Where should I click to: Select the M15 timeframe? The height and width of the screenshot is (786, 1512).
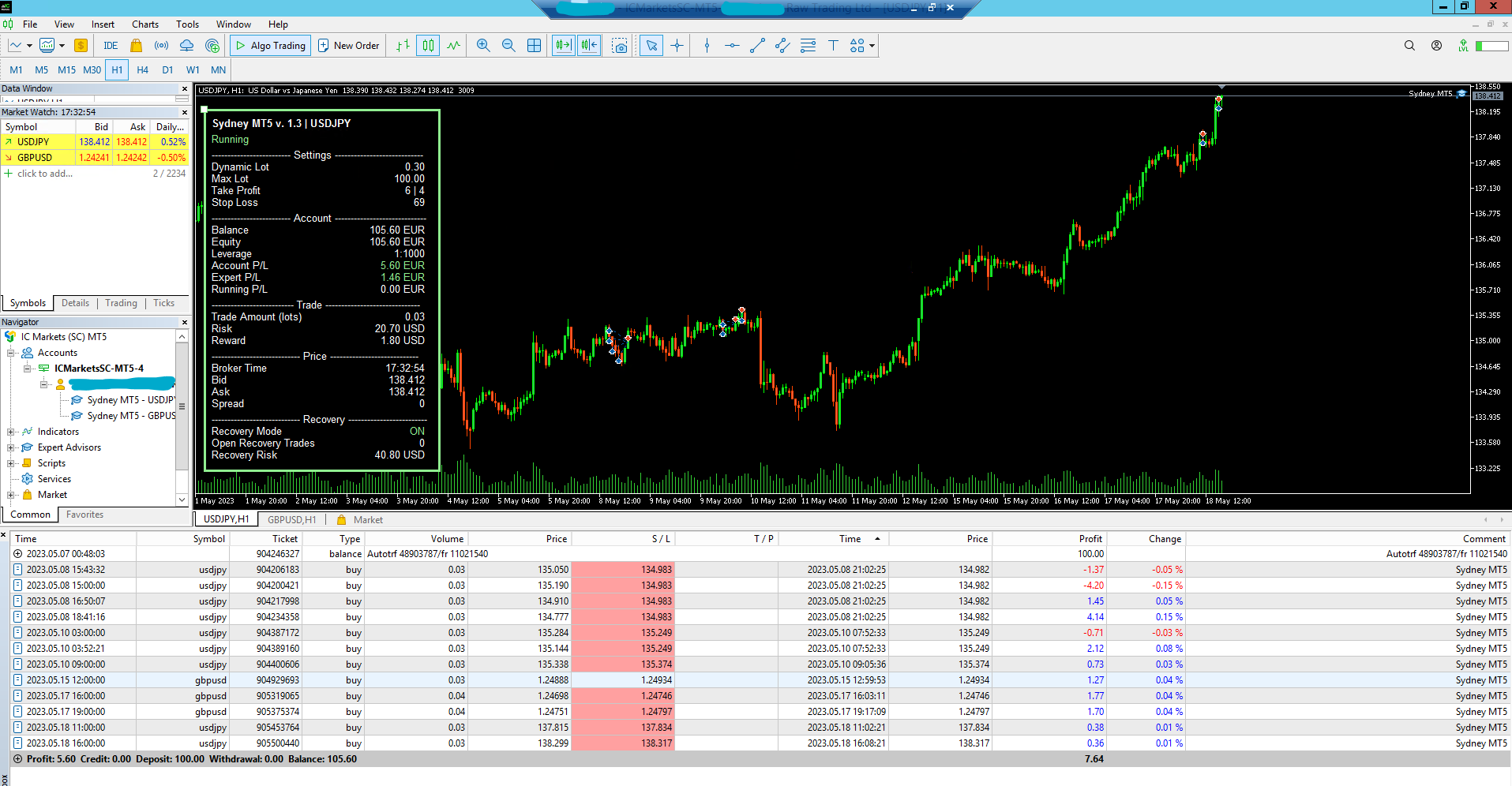[x=66, y=70]
